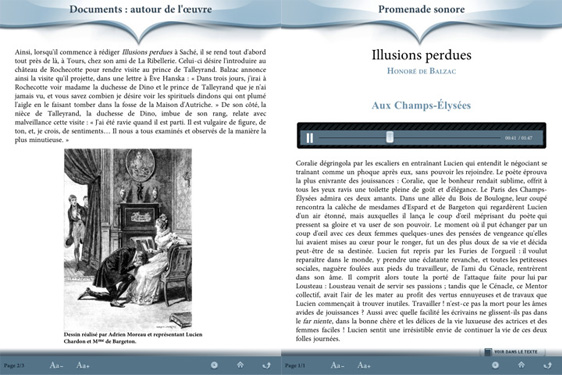Screen dimensions: 562x375
Task: Click the 'Page 2/3' indicator
Action: [14, 366]
